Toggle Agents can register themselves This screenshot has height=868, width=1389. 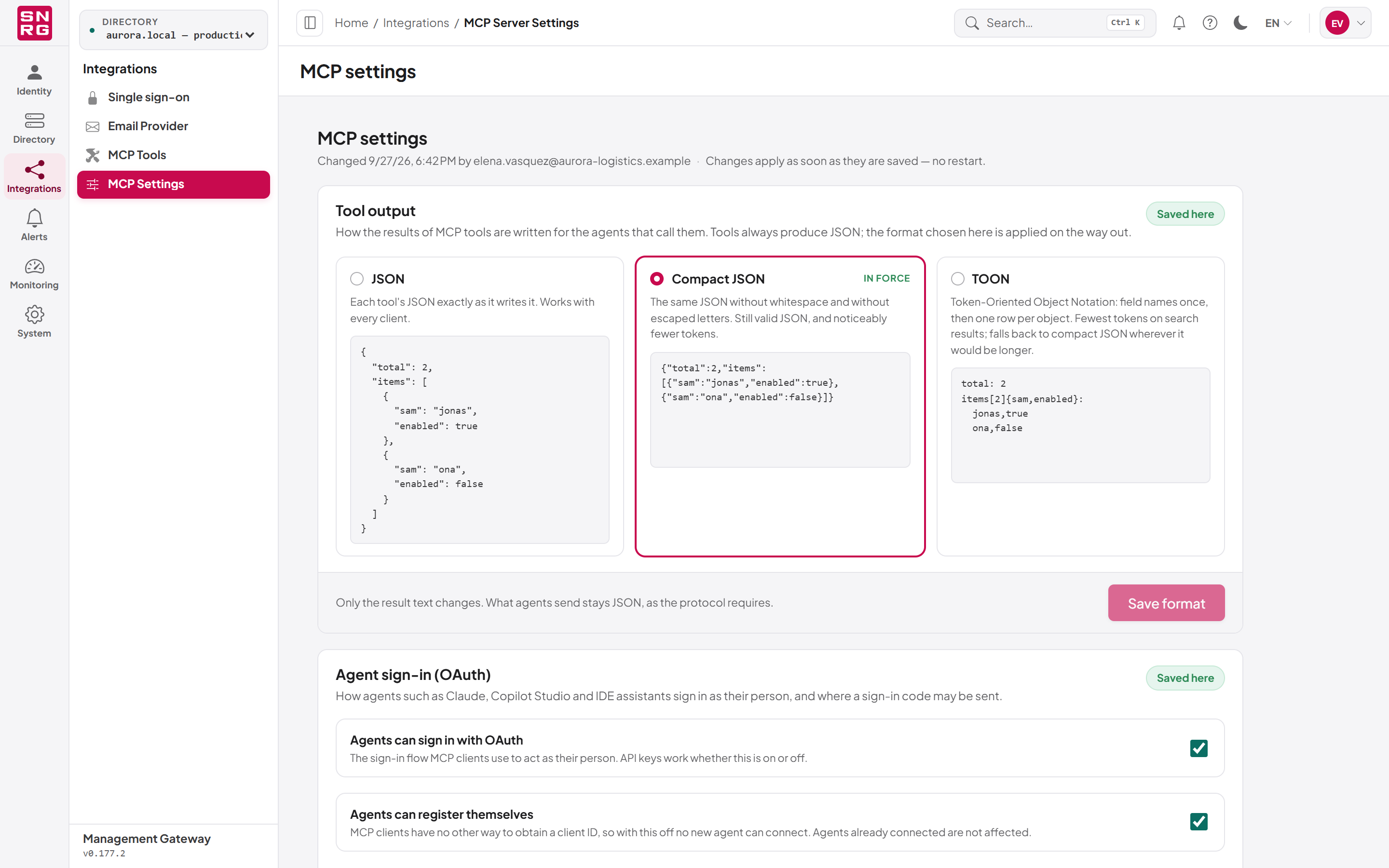click(x=1198, y=822)
